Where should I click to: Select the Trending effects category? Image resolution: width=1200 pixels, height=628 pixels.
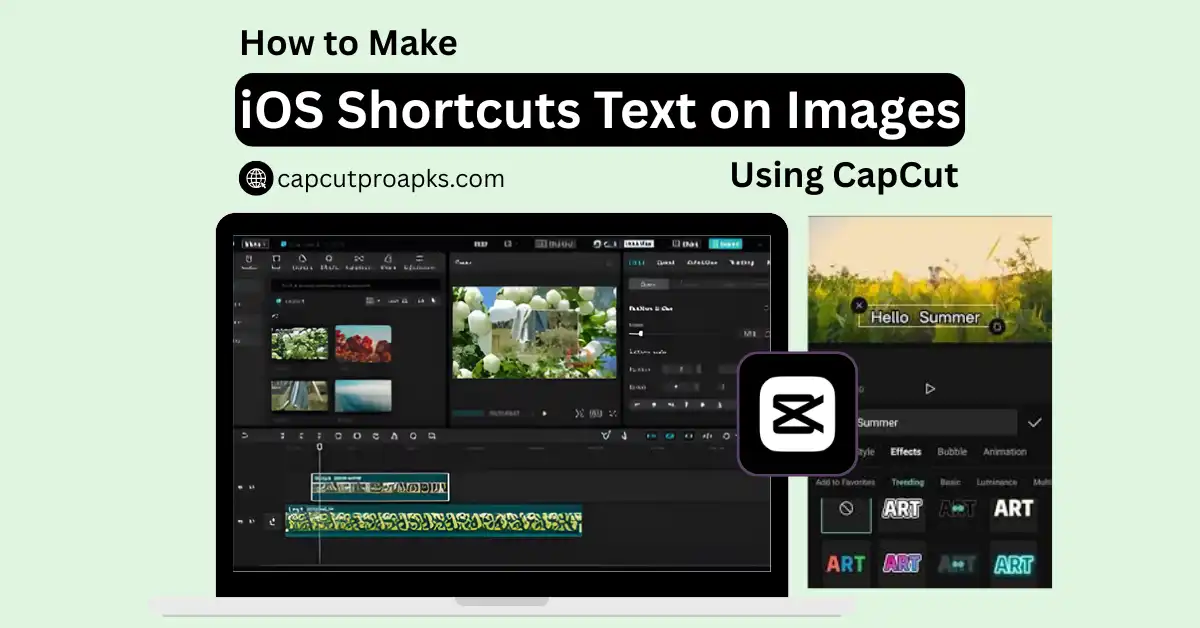click(x=908, y=482)
